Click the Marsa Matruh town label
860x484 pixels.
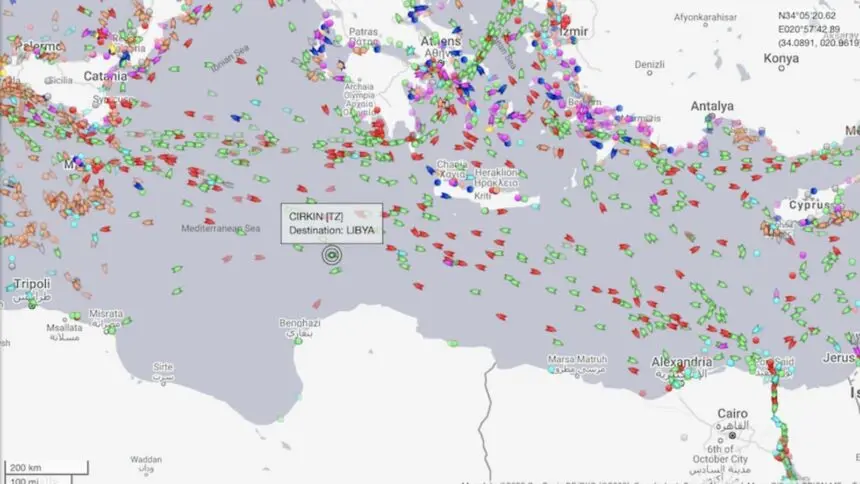pos(578,359)
